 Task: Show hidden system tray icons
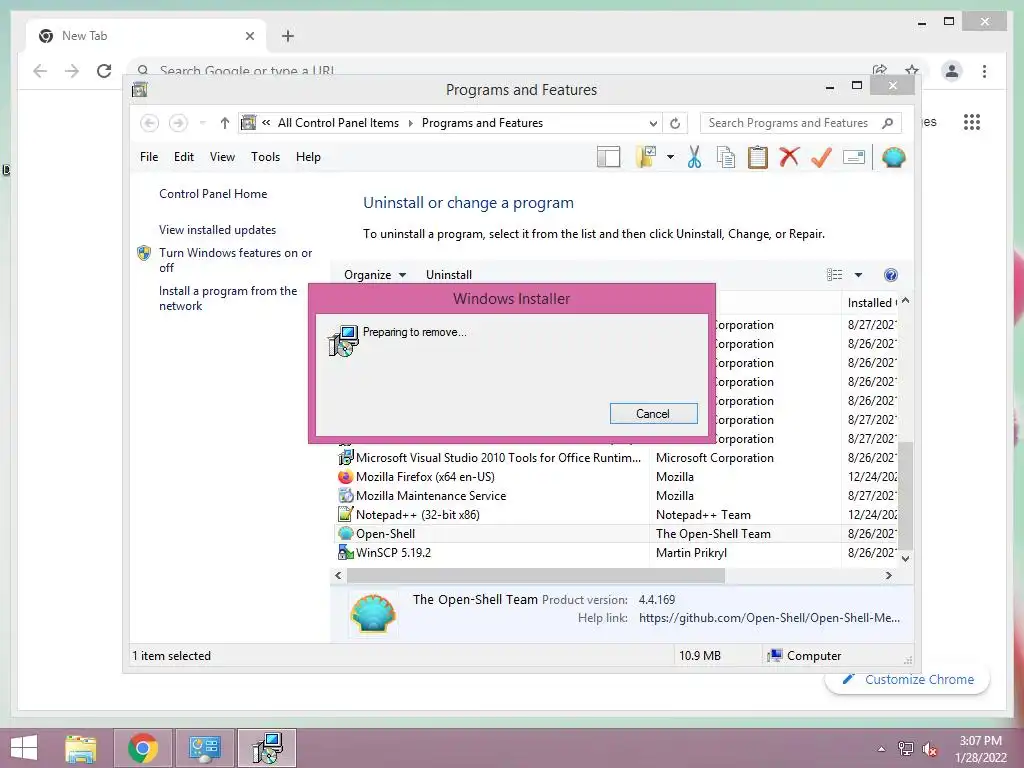pos(882,749)
